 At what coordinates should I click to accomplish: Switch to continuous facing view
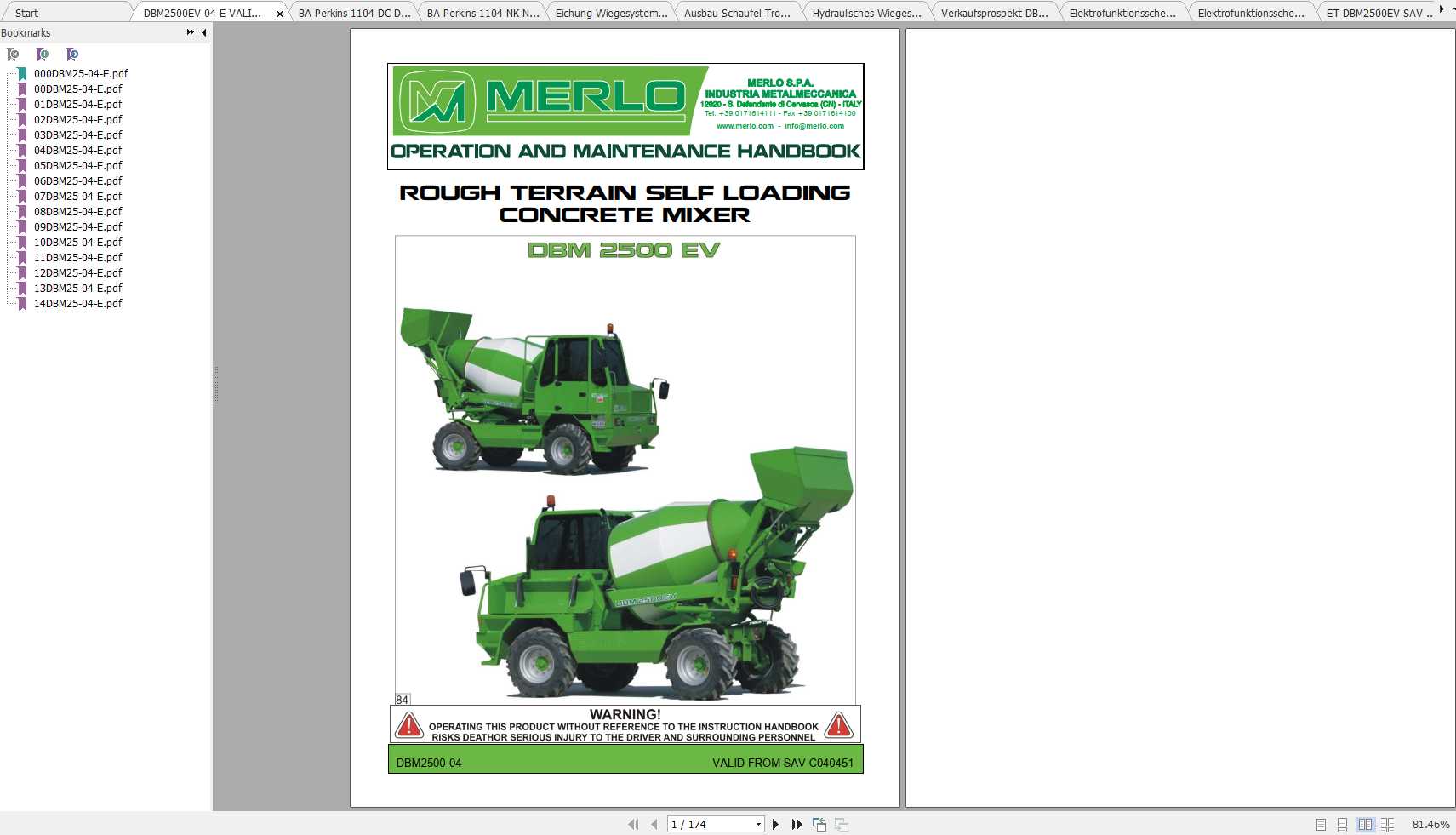1387,824
